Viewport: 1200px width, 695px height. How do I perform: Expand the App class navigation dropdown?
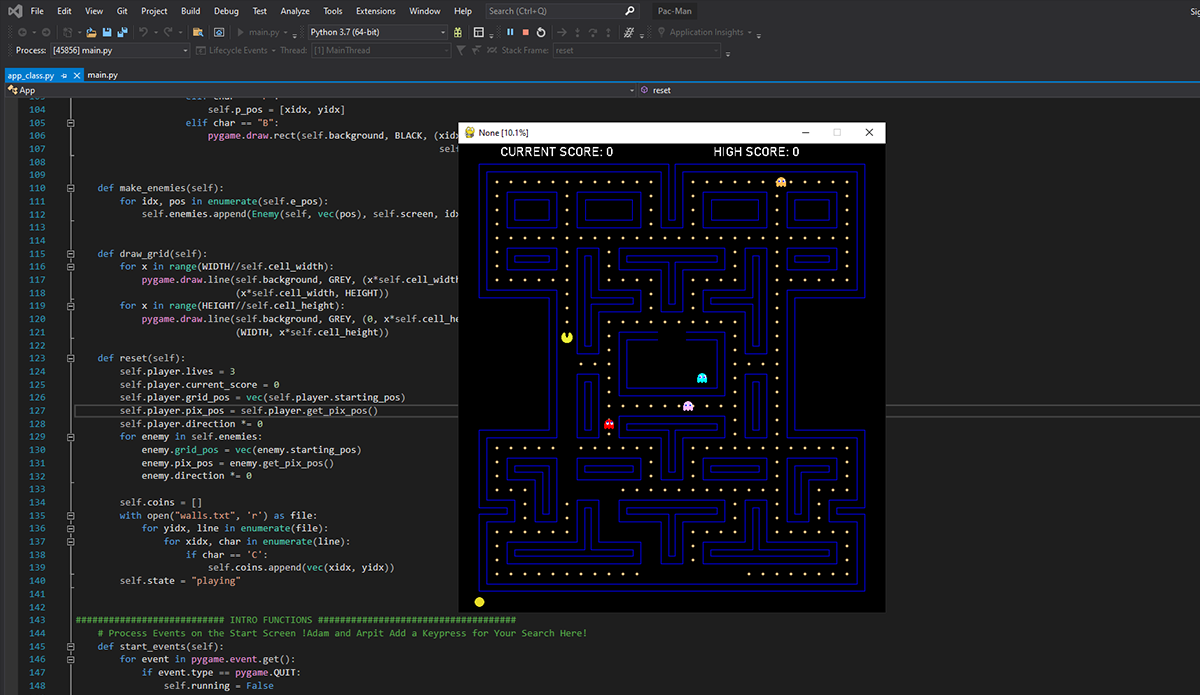[321, 90]
